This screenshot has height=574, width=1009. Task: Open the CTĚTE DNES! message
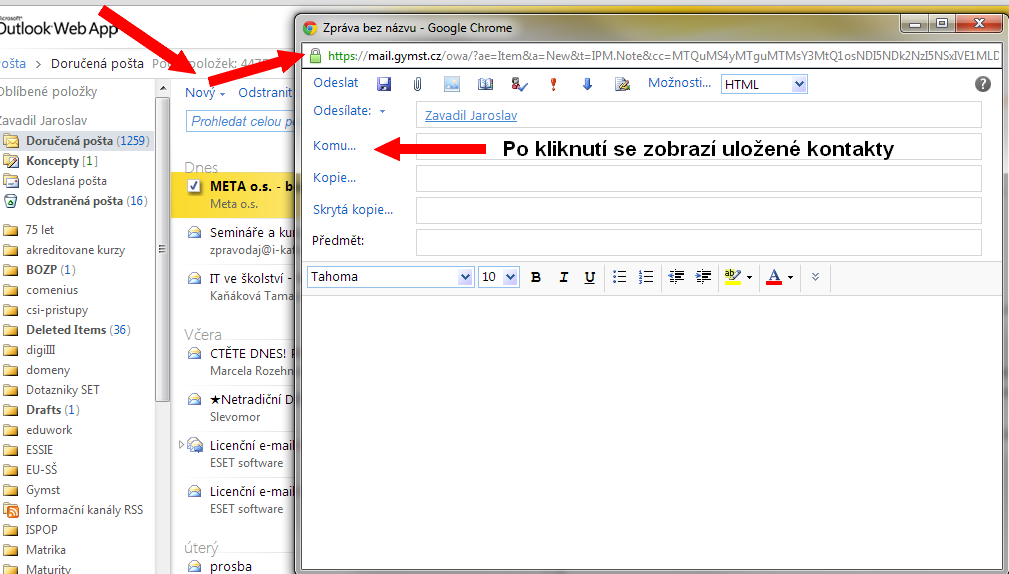point(234,362)
